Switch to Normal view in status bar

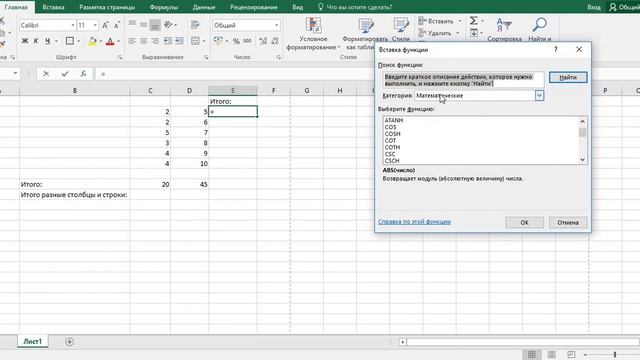pos(531,354)
